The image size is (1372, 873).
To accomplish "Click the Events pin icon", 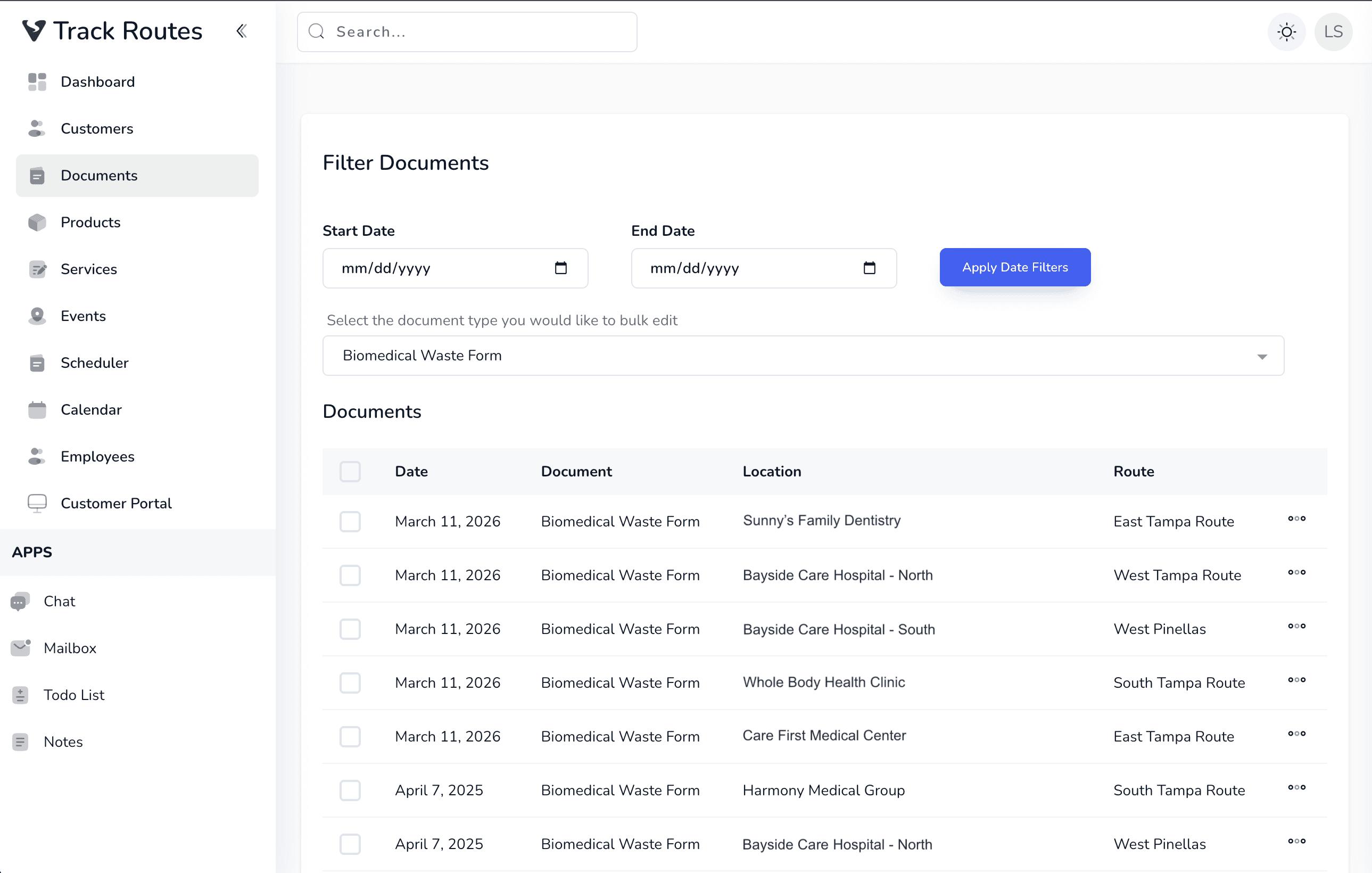I will (37, 316).
